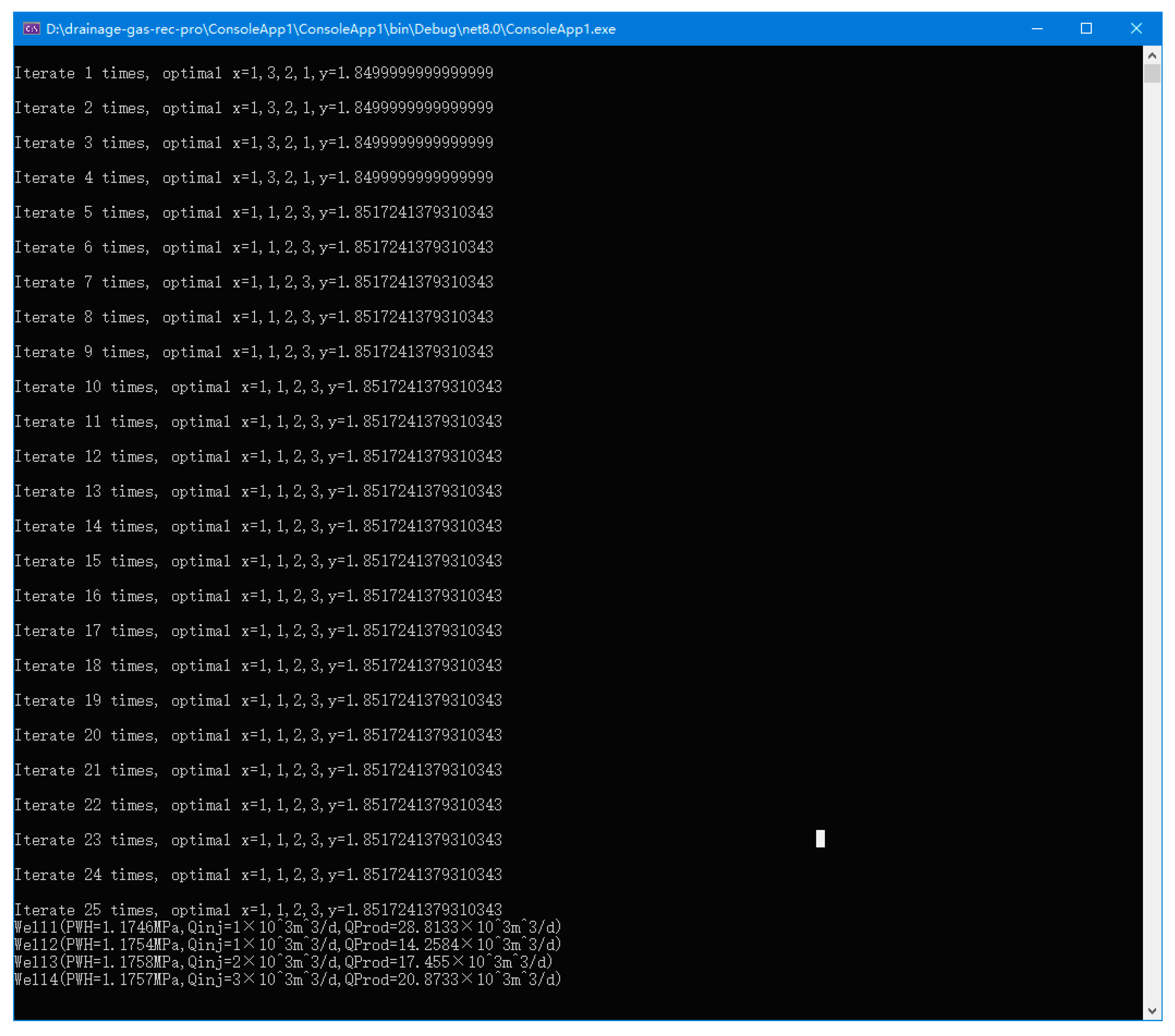Minimize the ConsoleApp1.exe window
This screenshot has width=1175, height=1036.
coord(1037,28)
